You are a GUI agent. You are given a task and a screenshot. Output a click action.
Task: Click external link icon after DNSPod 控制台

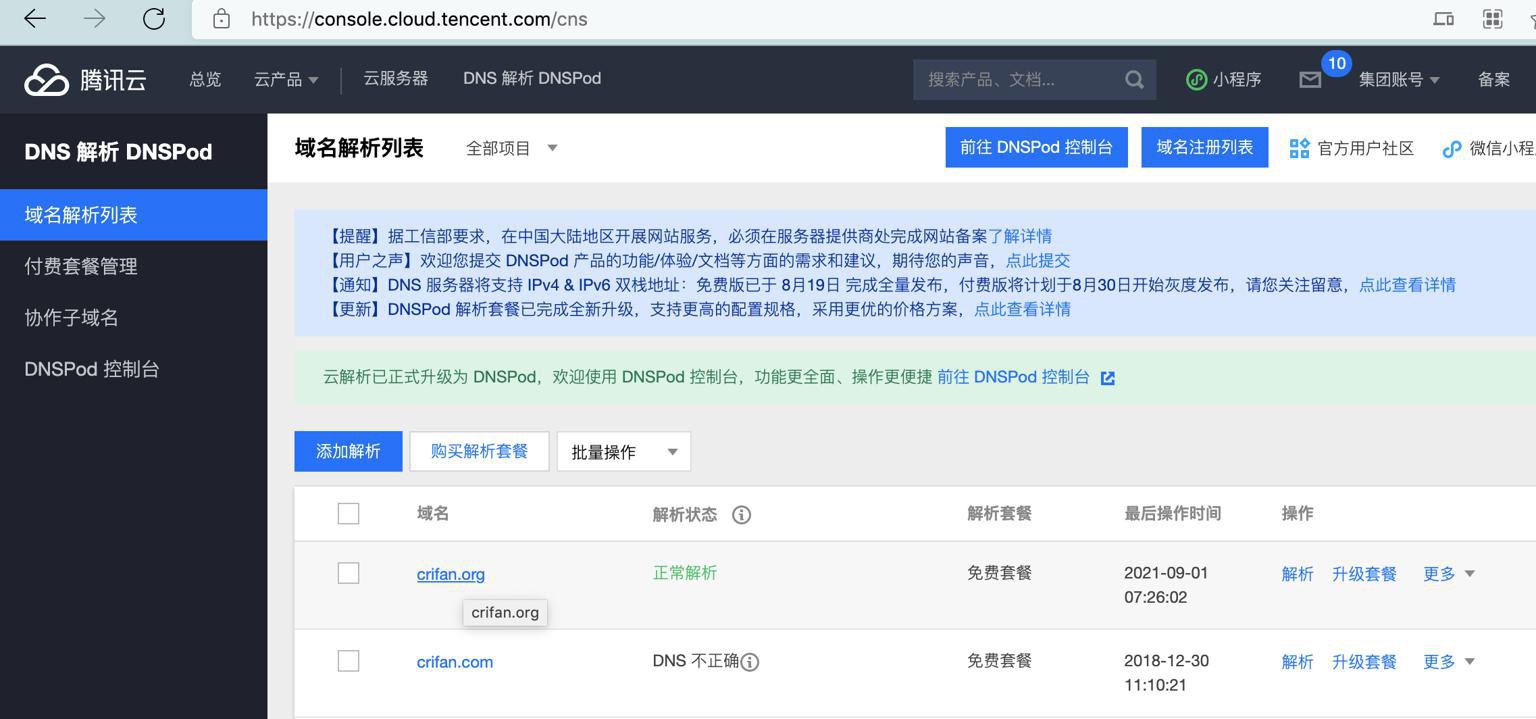(1107, 378)
